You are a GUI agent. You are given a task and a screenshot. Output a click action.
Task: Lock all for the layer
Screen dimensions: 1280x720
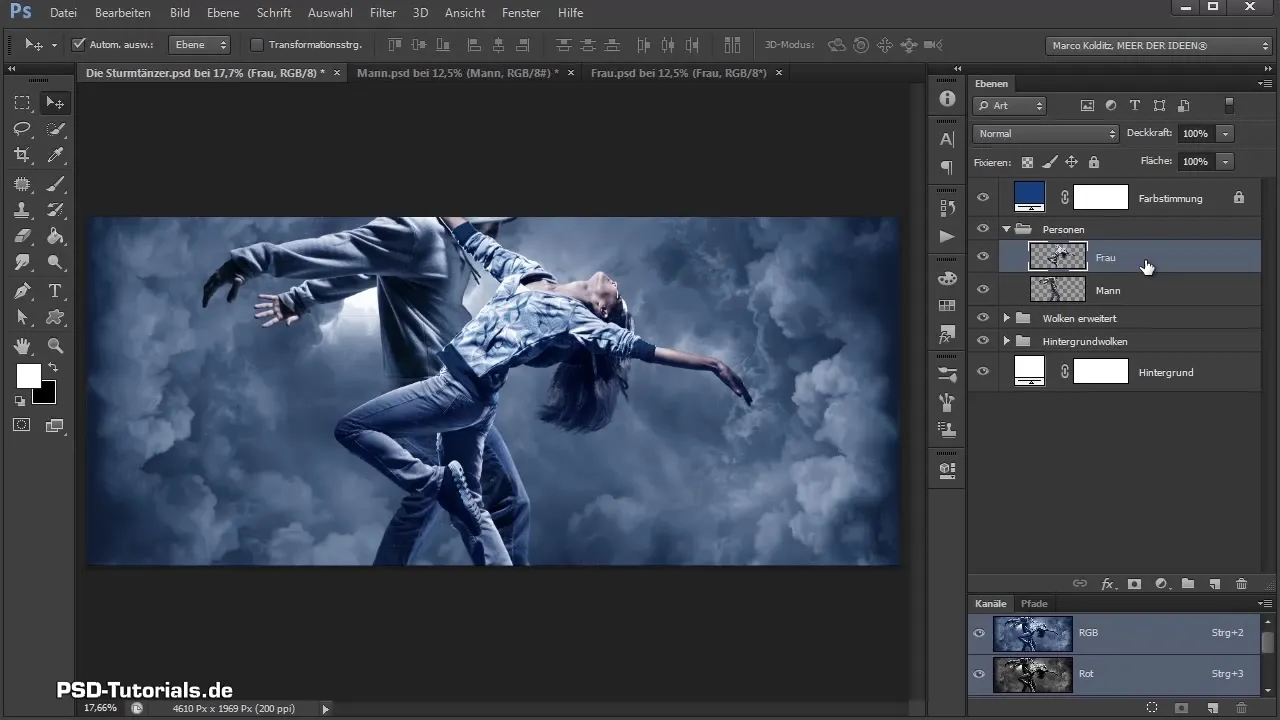(x=1094, y=162)
